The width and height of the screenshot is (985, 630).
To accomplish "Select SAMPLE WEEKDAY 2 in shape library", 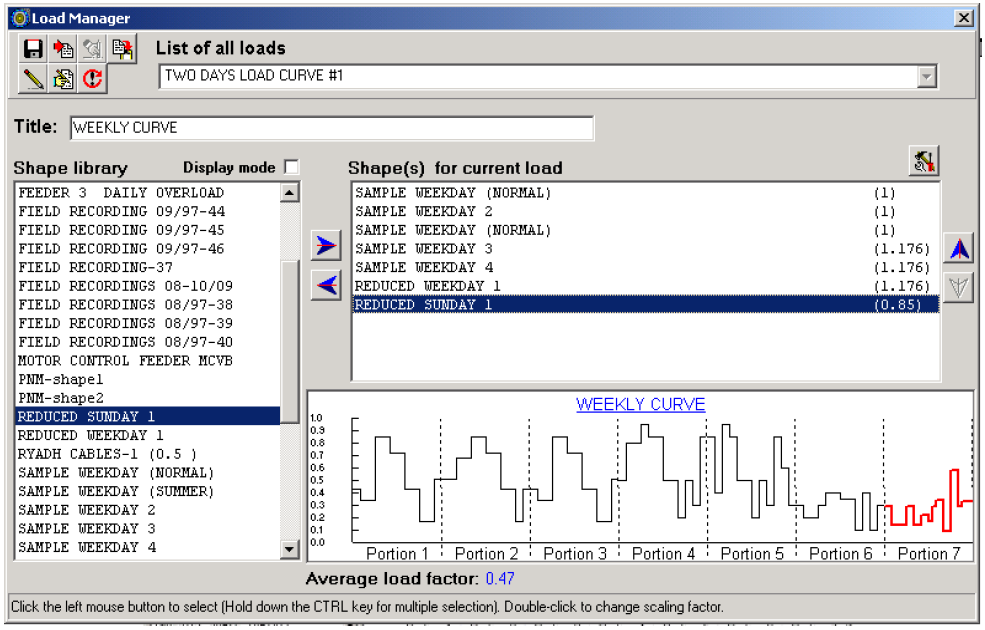I will tap(148, 510).
